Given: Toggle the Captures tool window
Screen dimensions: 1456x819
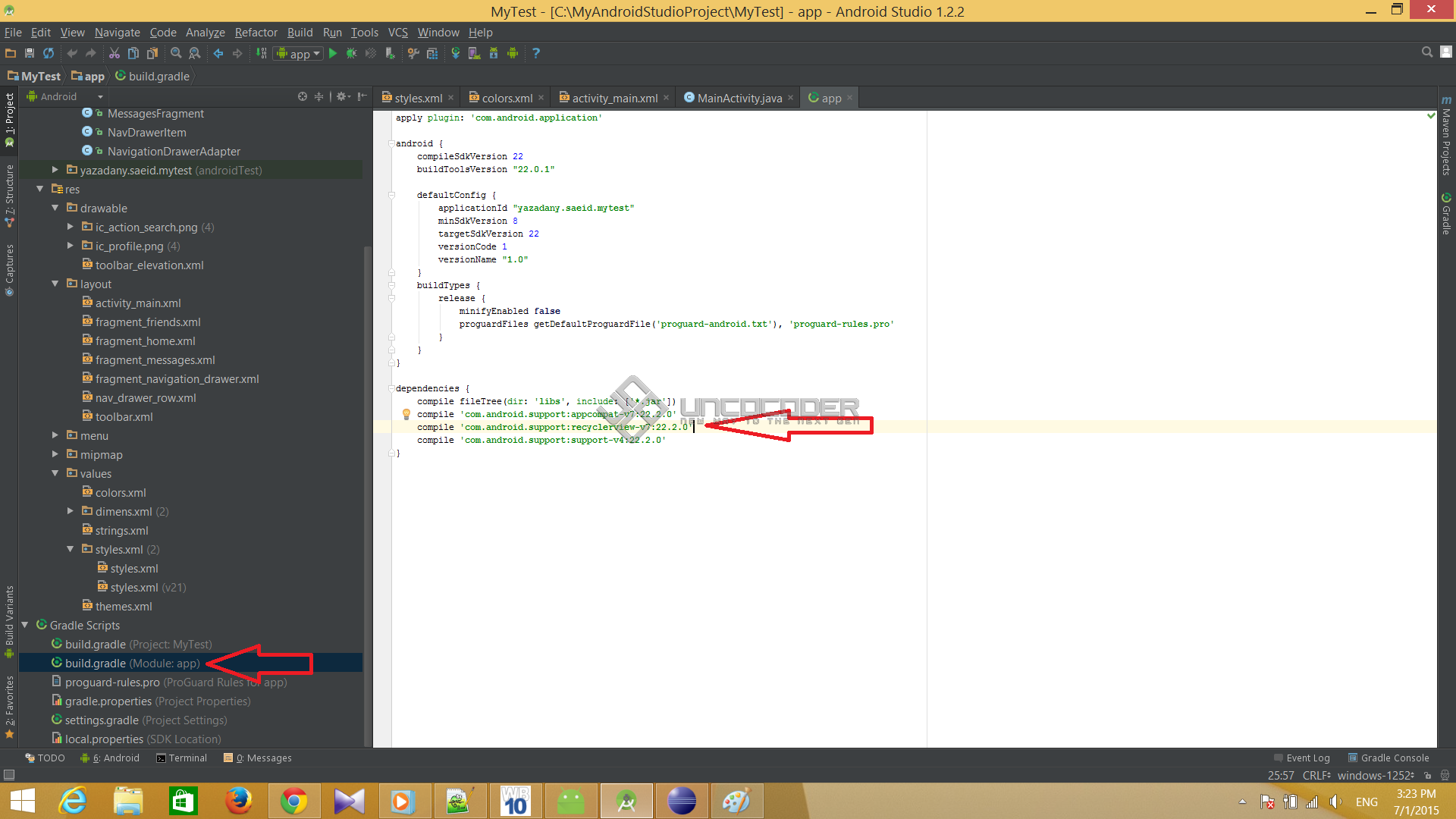Looking at the screenshot, I should coord(9,269).
